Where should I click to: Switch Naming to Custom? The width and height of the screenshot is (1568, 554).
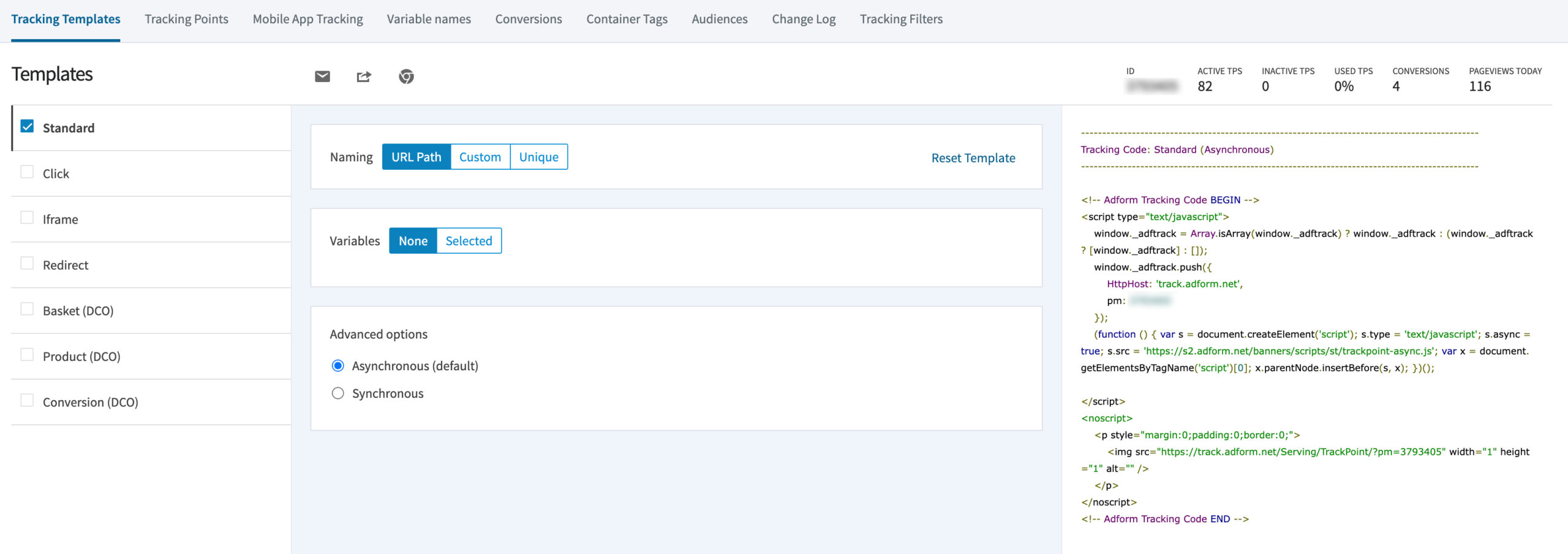pos(480,156)
